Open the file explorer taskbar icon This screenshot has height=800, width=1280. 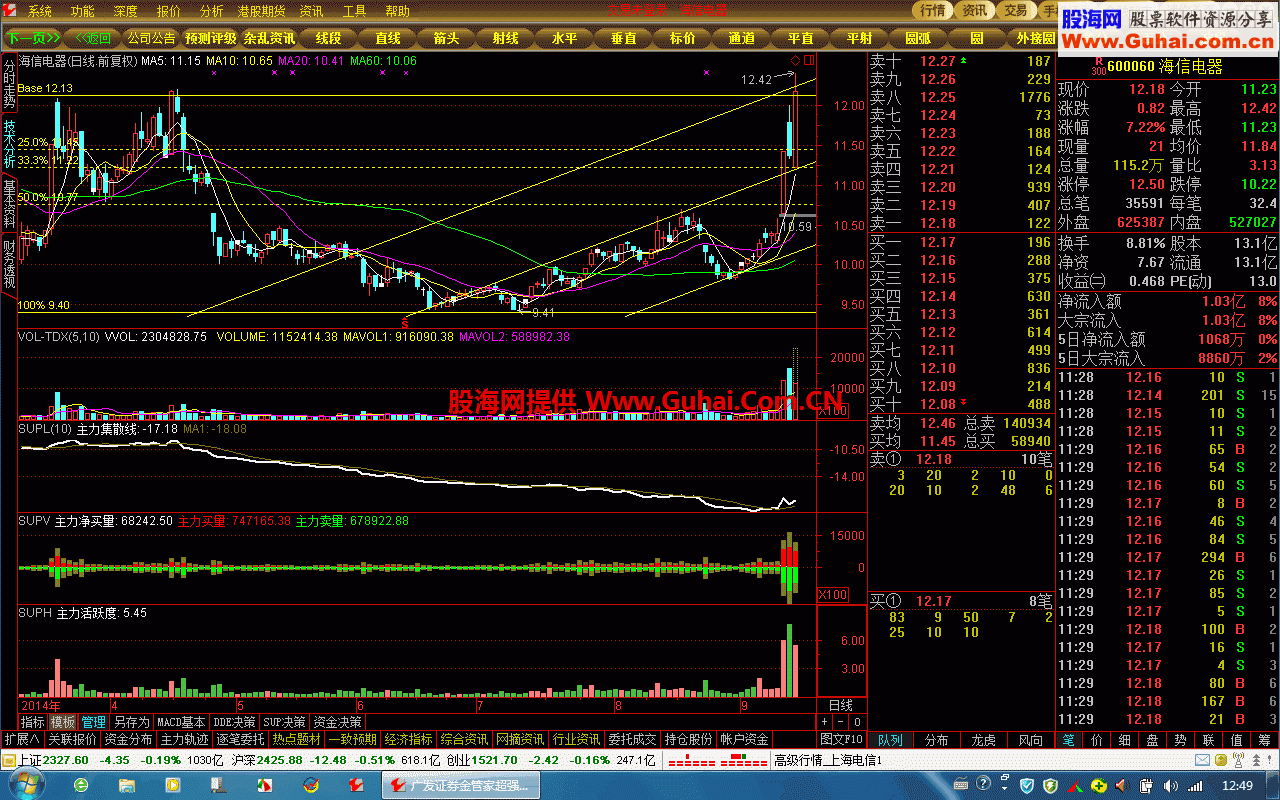[x=126, y=785]
